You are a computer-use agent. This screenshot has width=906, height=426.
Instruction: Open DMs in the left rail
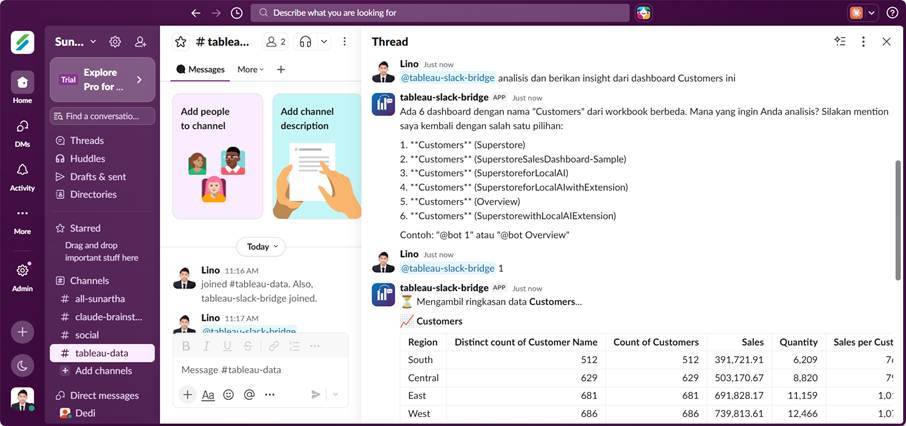(22, 132)
